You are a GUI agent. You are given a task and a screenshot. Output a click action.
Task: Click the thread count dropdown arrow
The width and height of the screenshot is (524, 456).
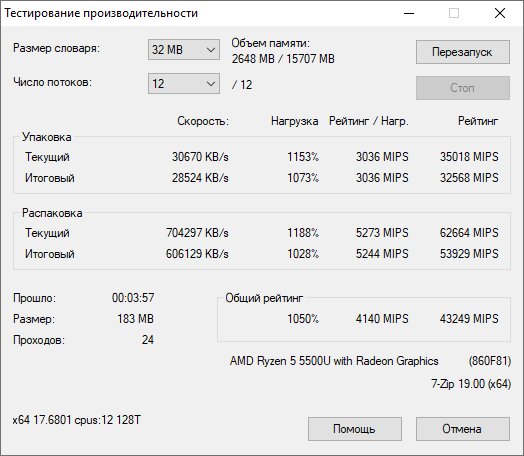[211, 84]
